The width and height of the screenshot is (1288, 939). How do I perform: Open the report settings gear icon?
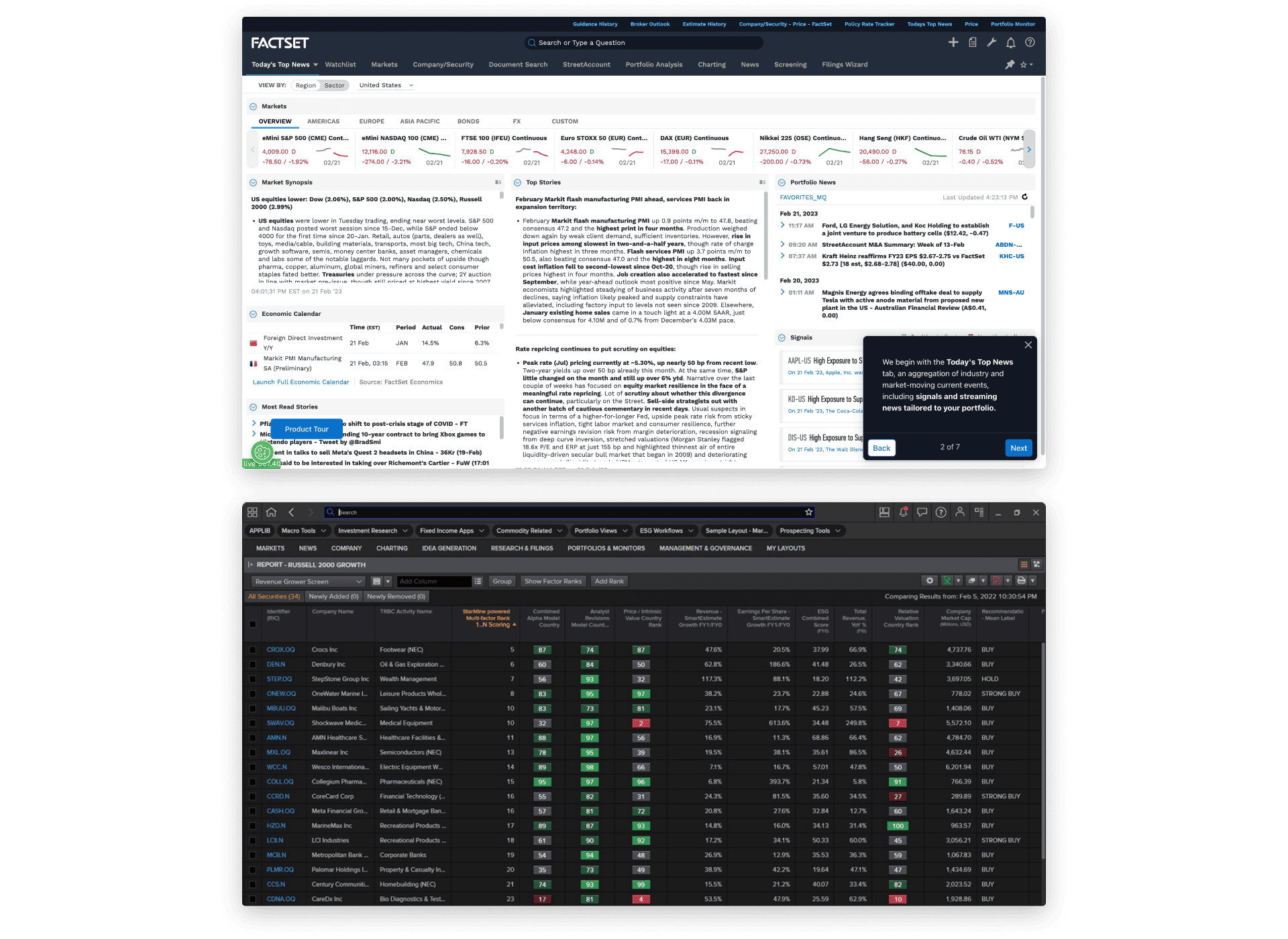pos(930,581)
